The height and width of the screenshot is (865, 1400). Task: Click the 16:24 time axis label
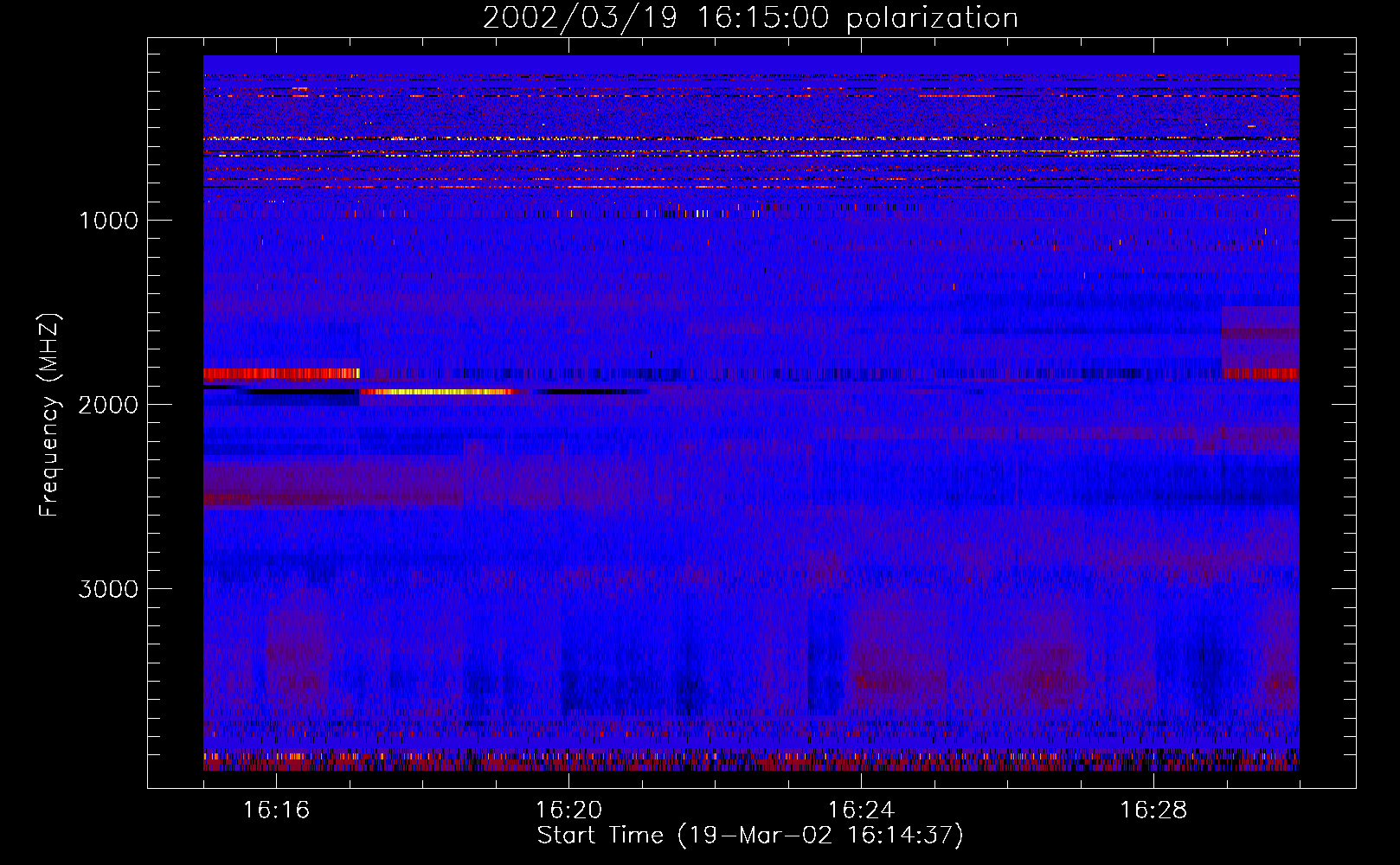861,811
